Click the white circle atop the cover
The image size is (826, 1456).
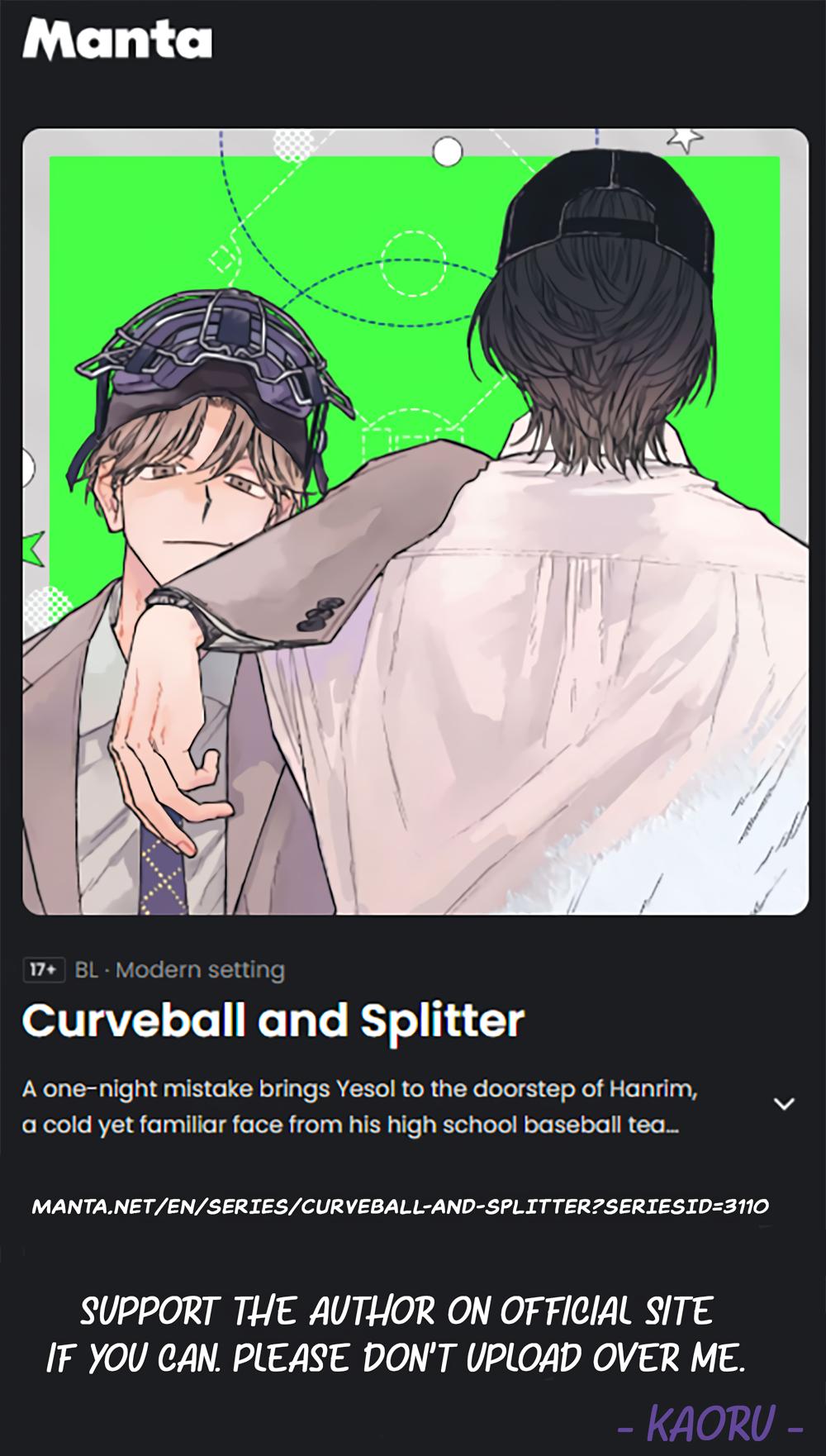point(447,151)
